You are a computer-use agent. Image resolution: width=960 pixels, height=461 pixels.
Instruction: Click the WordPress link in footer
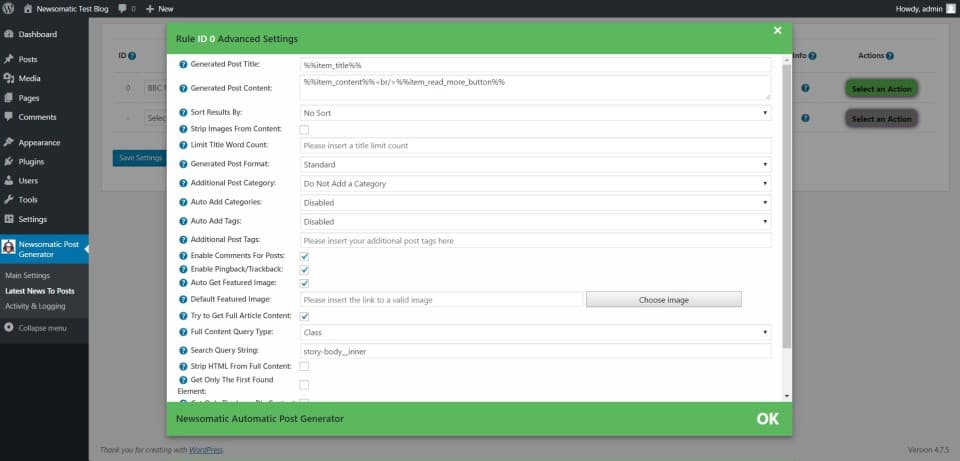point(206,450)
